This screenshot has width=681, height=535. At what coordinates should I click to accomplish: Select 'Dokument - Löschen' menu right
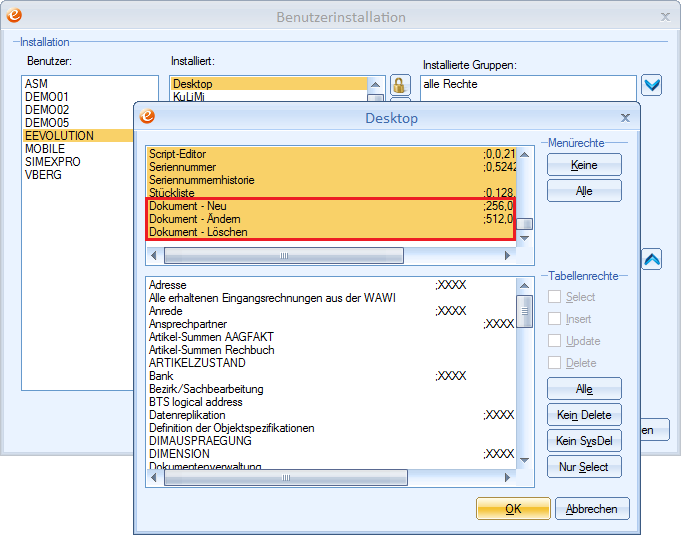[331, 232]
